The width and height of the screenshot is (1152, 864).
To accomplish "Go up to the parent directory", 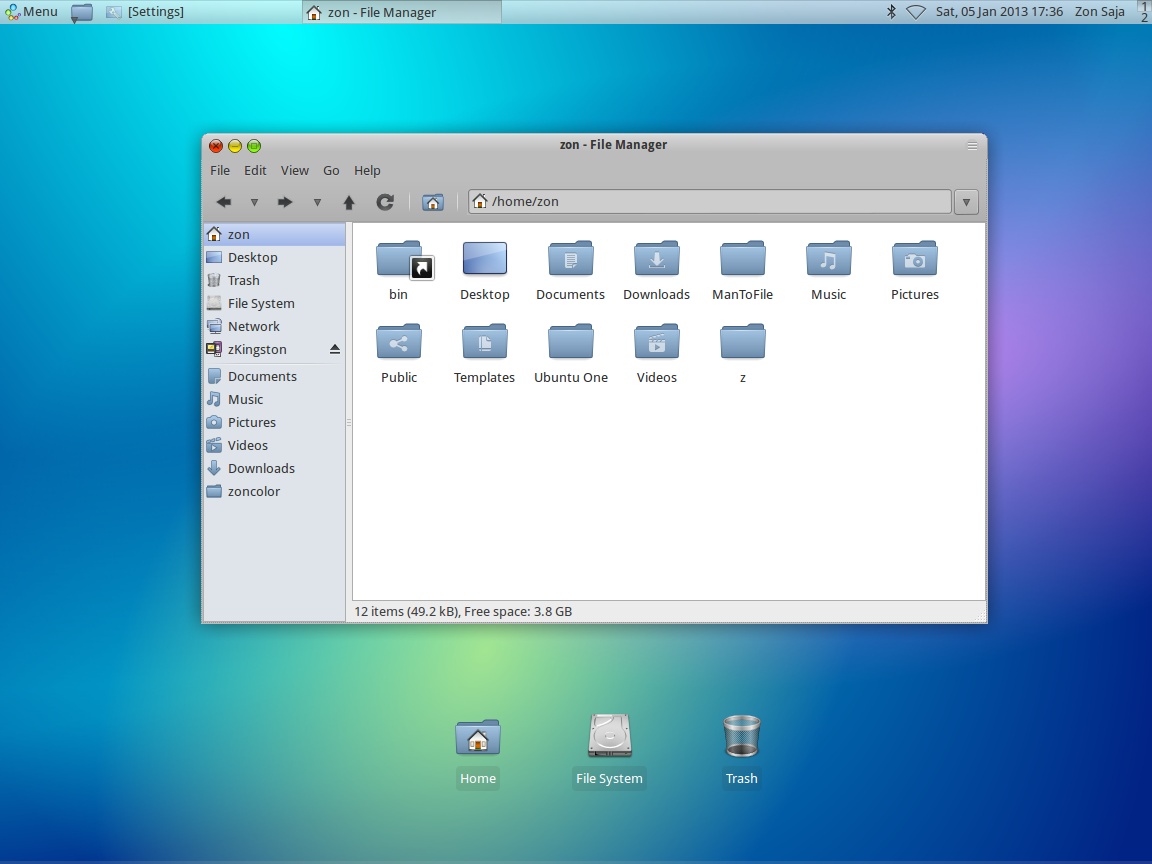I will tap(349, 201).
